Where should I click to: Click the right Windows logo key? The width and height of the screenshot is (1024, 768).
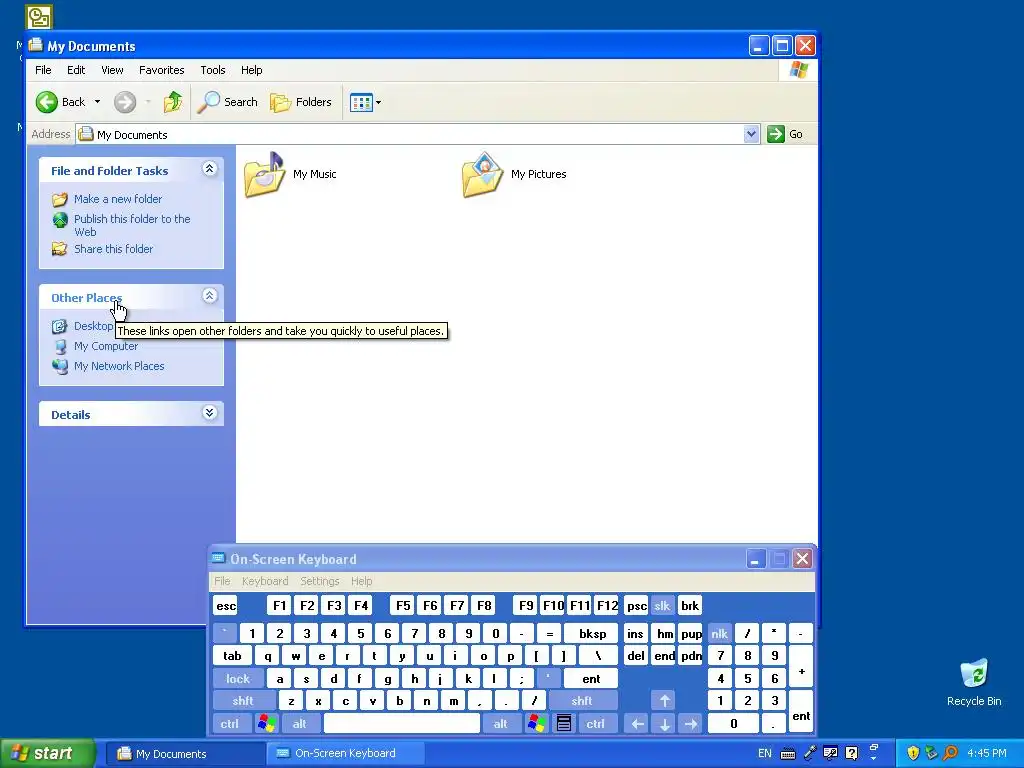point(537,724)
